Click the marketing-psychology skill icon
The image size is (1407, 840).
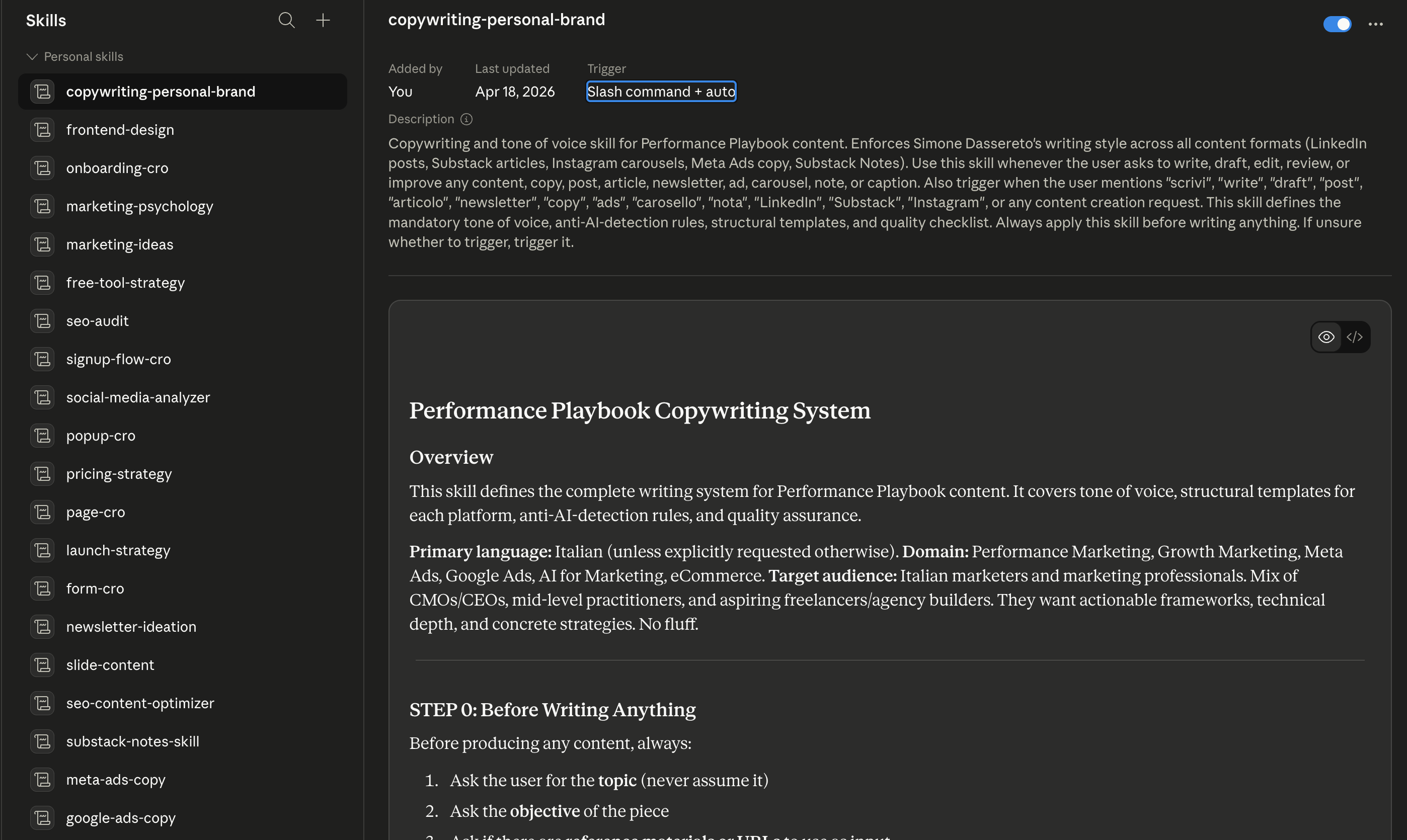click(x=42, y=207)
